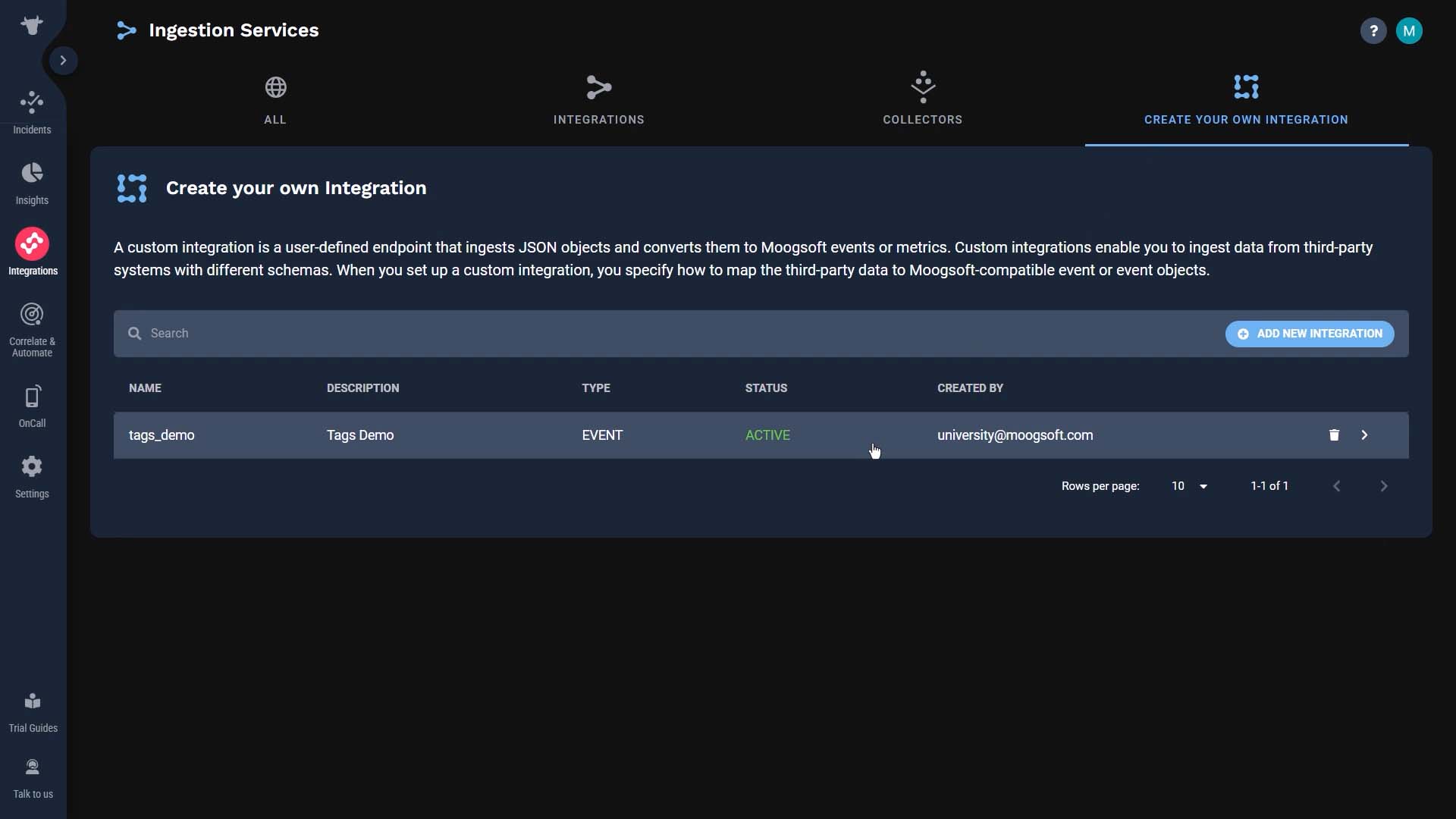
Task: Click the TYPE column header
Action: click(595, 388)
